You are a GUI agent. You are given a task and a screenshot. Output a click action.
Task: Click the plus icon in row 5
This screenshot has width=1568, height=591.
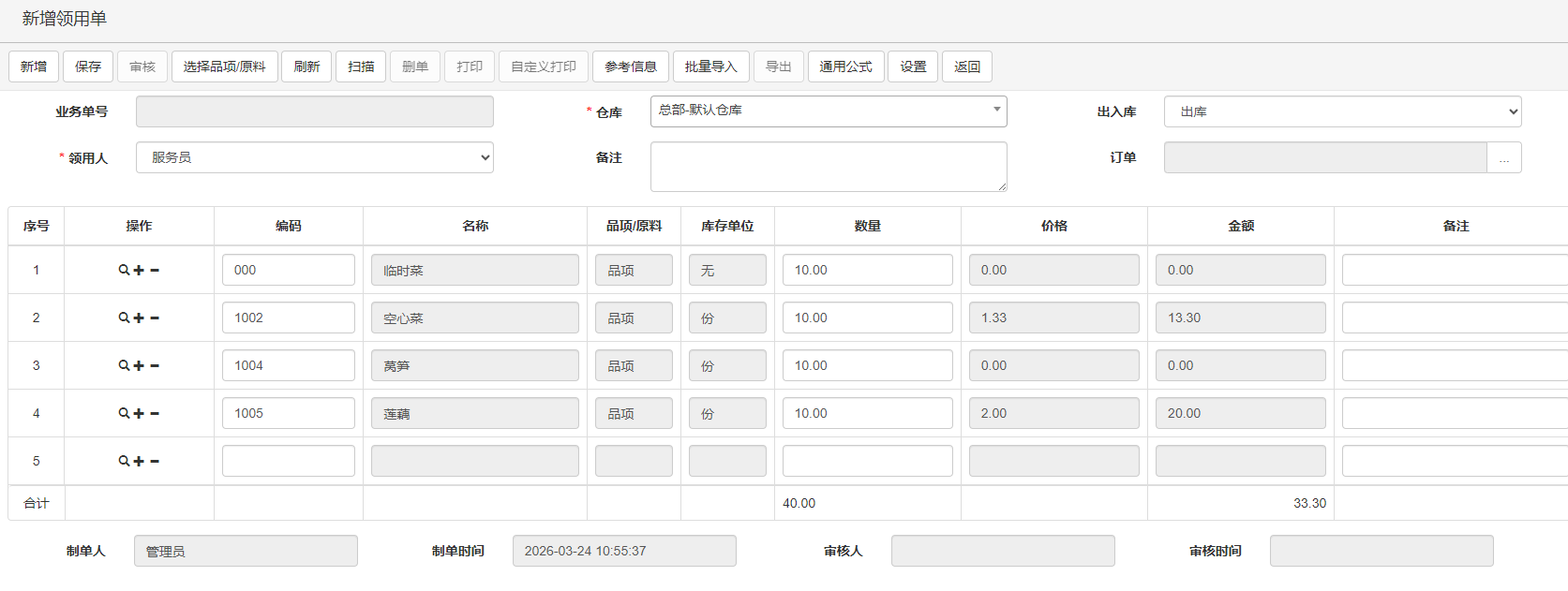coord(139,461)
